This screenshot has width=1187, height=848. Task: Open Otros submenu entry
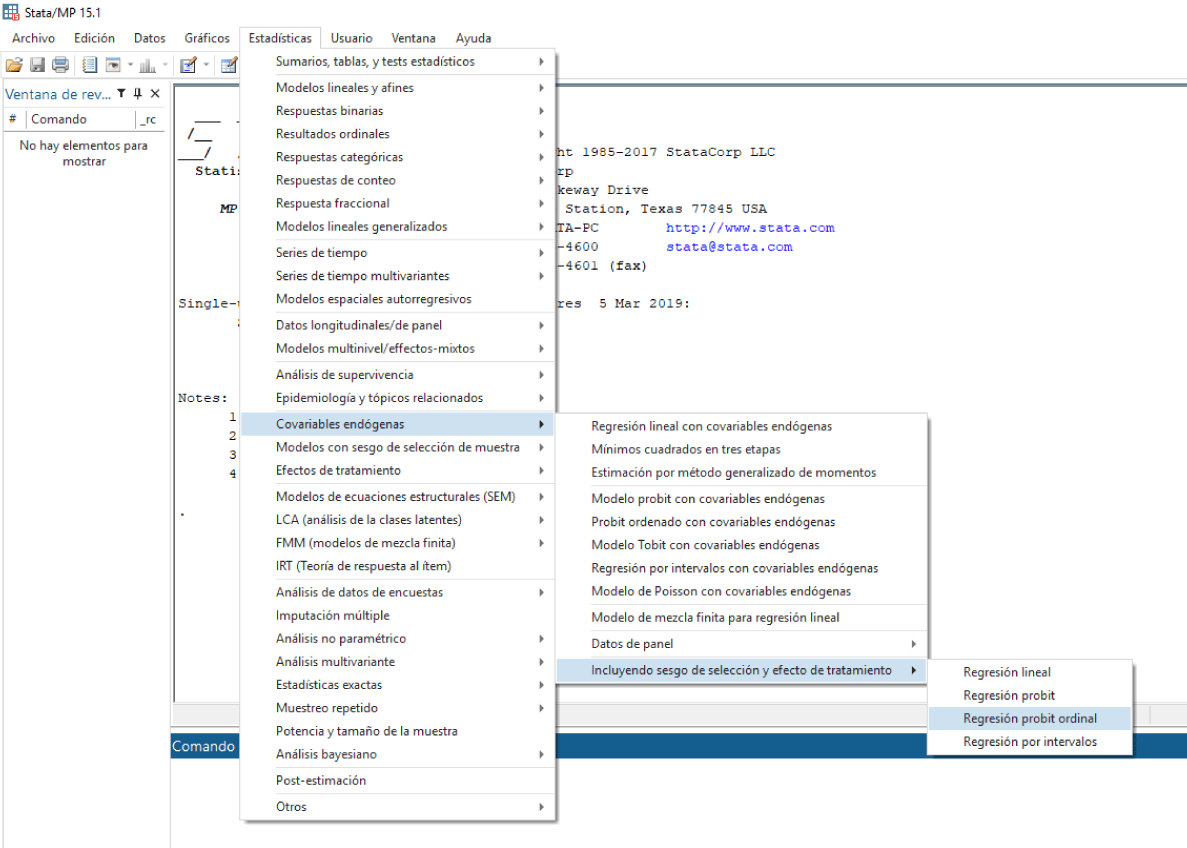pyautogui.click(x=397, y=807)
